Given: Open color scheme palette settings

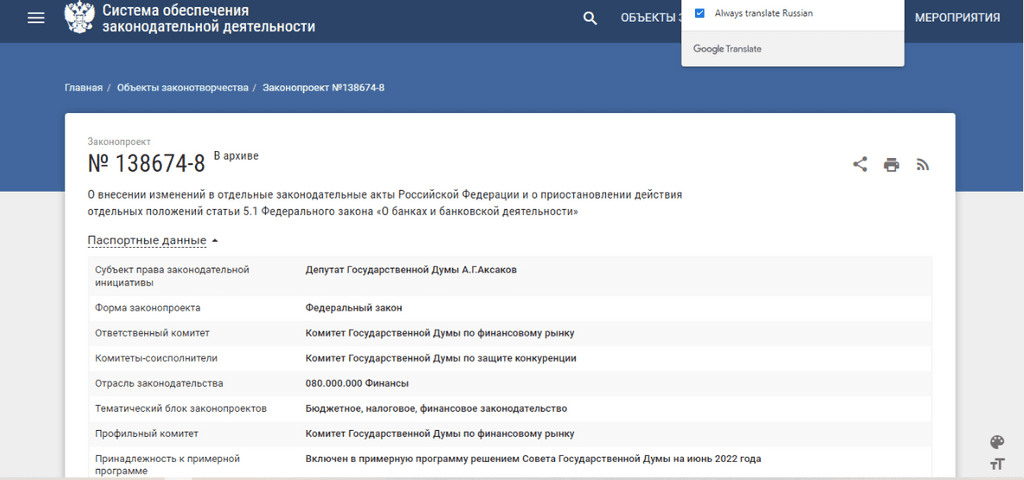Looking at the screenshot, I should [997, 443].
